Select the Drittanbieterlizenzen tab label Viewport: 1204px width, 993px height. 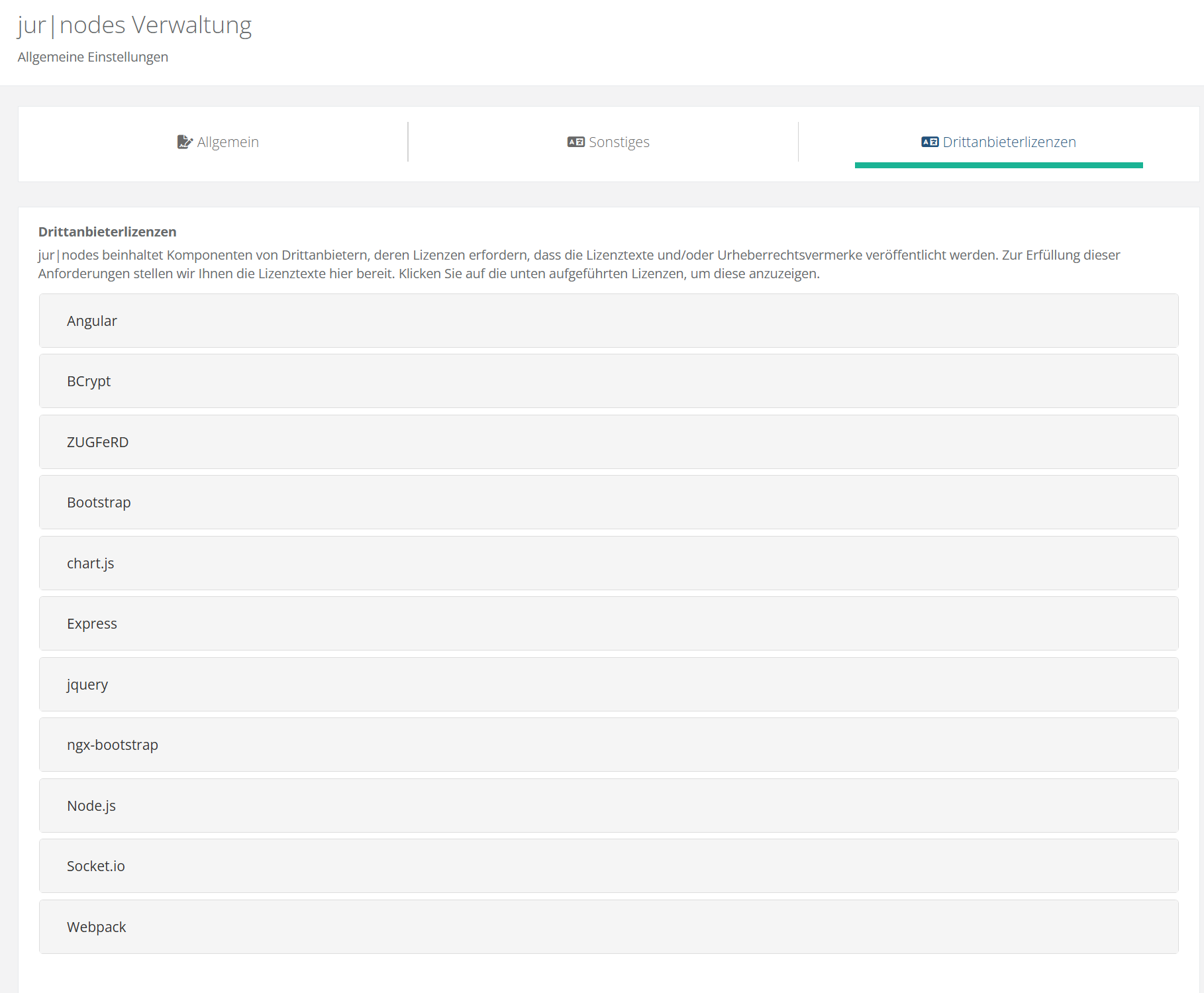(x=1009, y=142)
